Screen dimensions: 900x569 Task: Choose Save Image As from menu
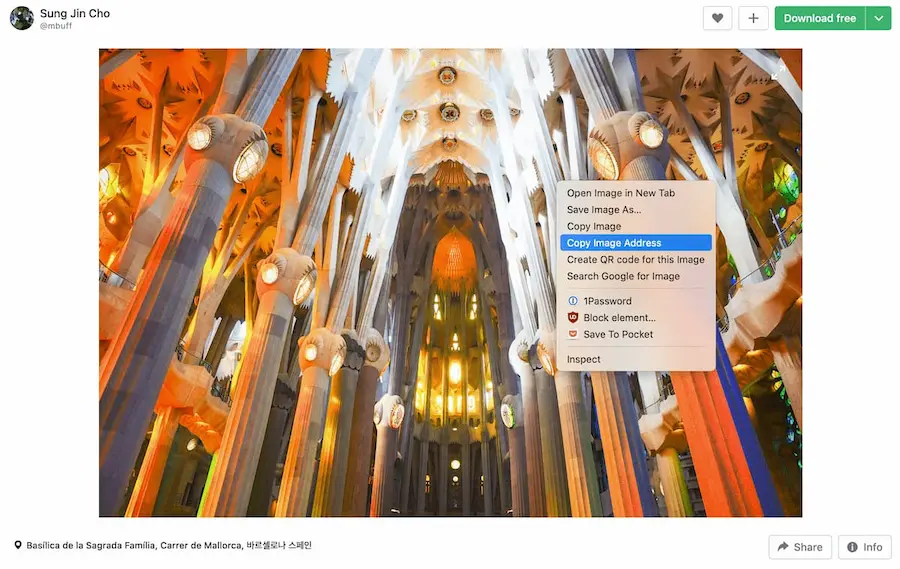tap(604, 210)
